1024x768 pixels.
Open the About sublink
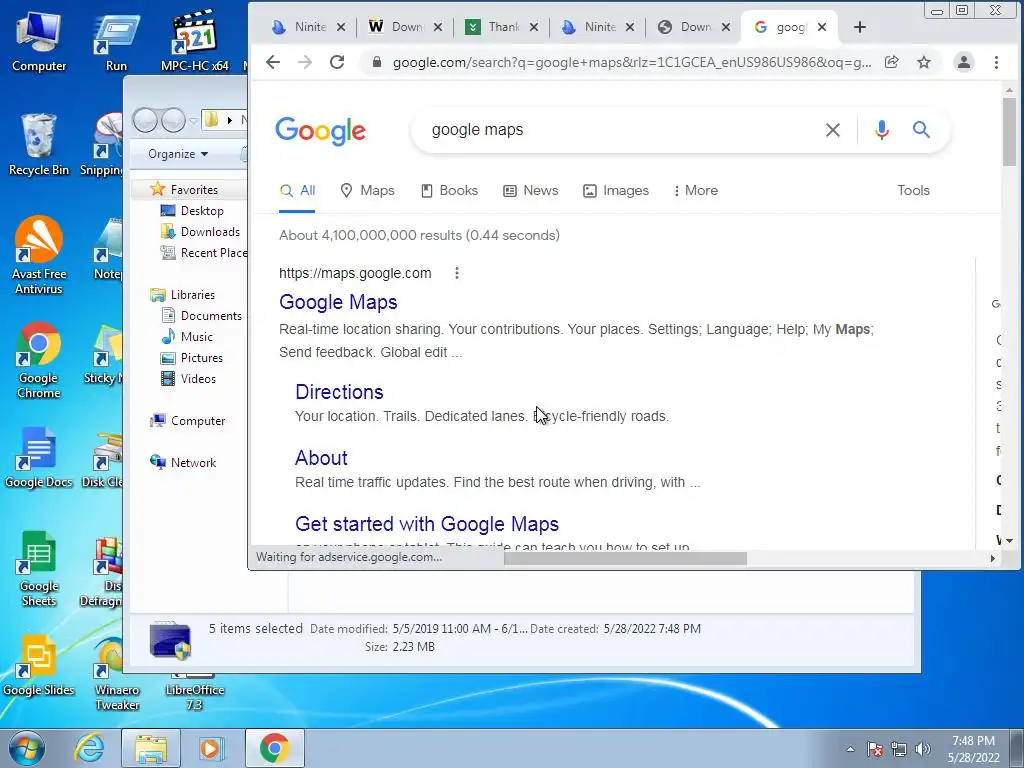pos(321,458)
